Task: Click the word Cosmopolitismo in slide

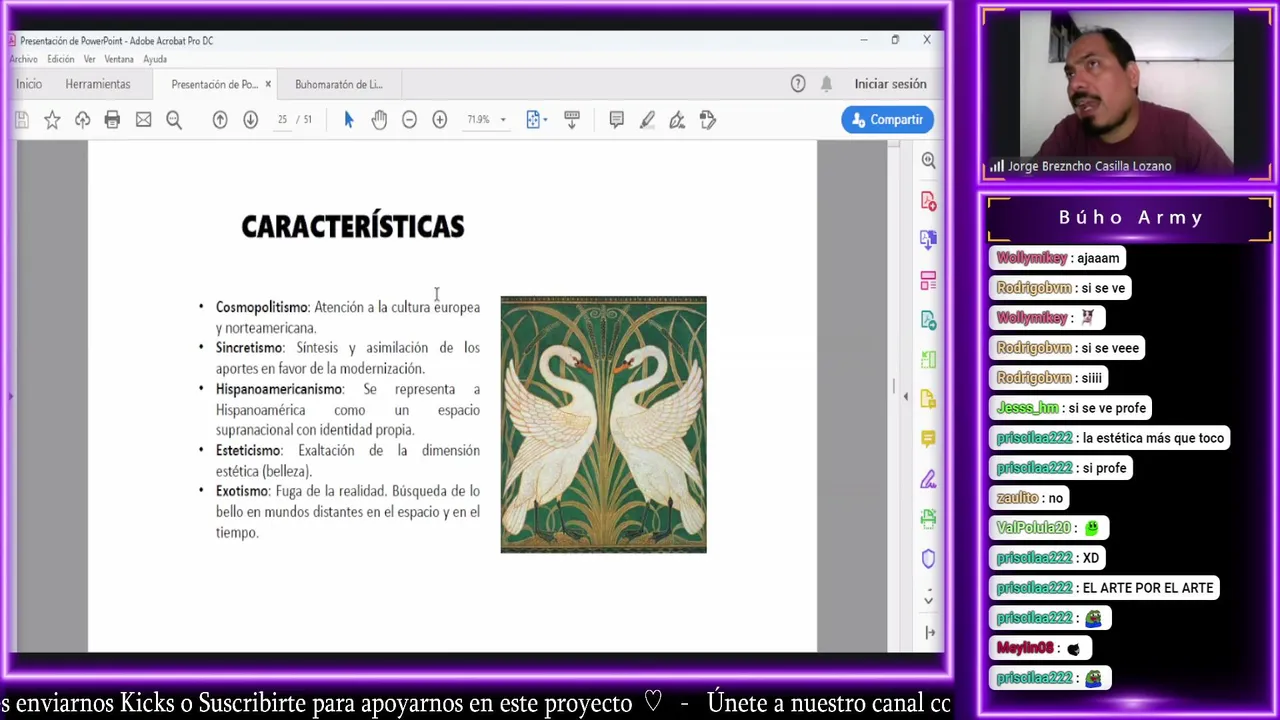Action: coord(262,307)
